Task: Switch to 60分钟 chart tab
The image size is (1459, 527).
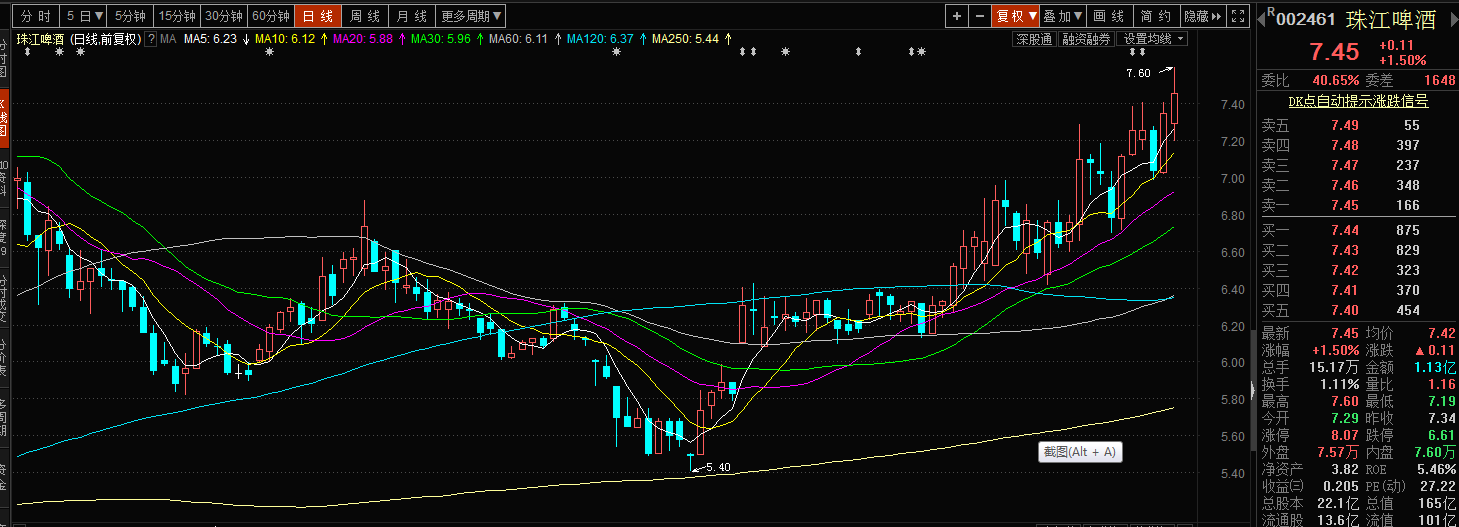Action: point(270,16)
